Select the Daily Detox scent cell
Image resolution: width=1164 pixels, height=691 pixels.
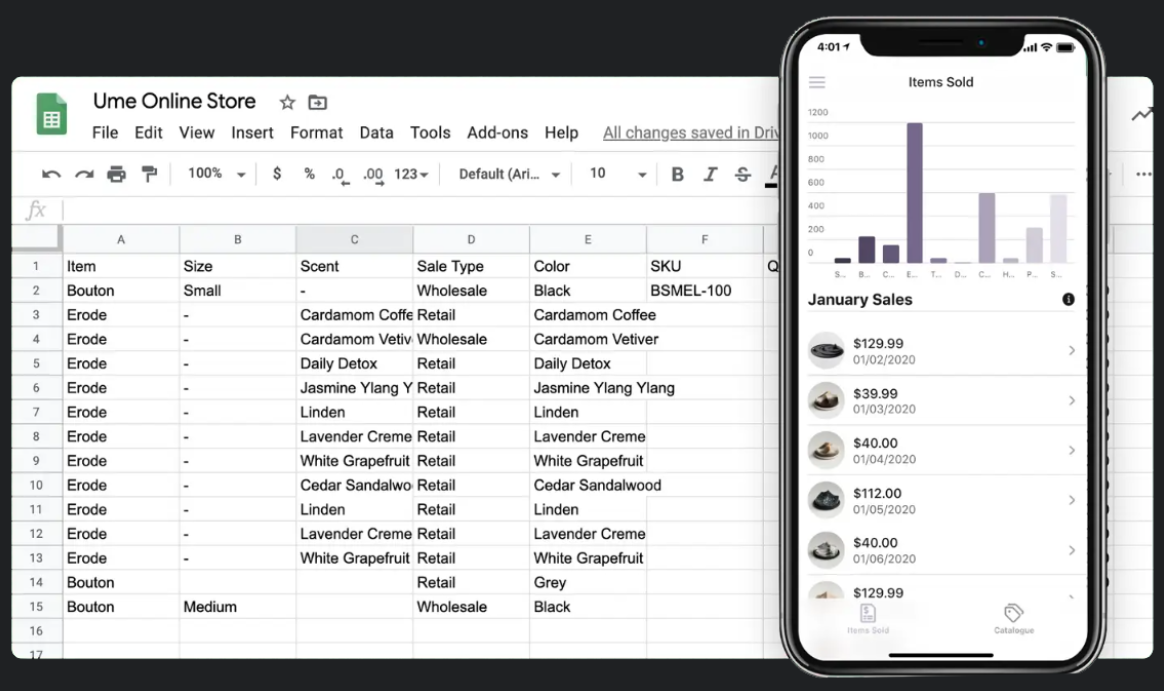354,364
